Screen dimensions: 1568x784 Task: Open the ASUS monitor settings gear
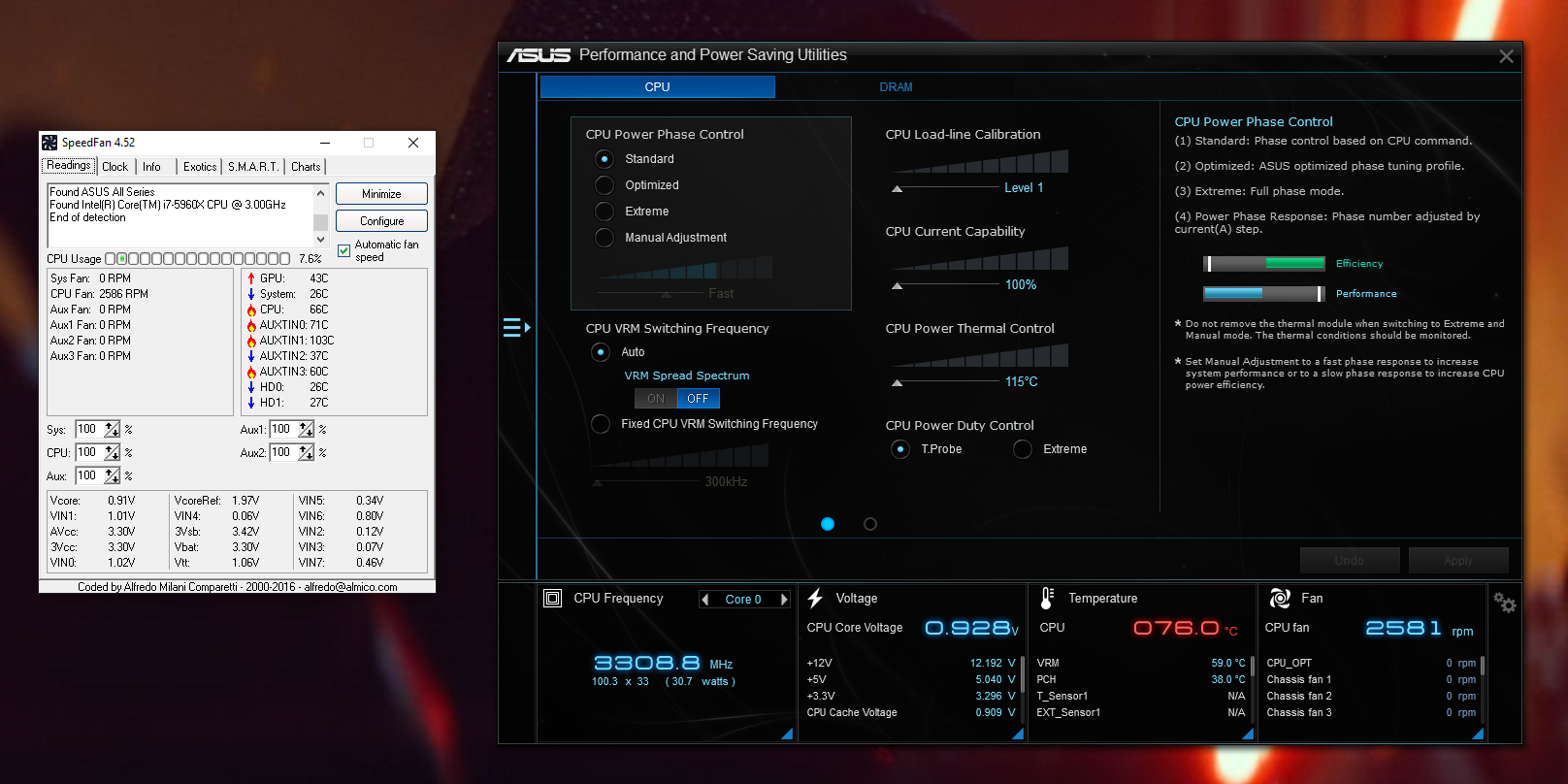1504,603
